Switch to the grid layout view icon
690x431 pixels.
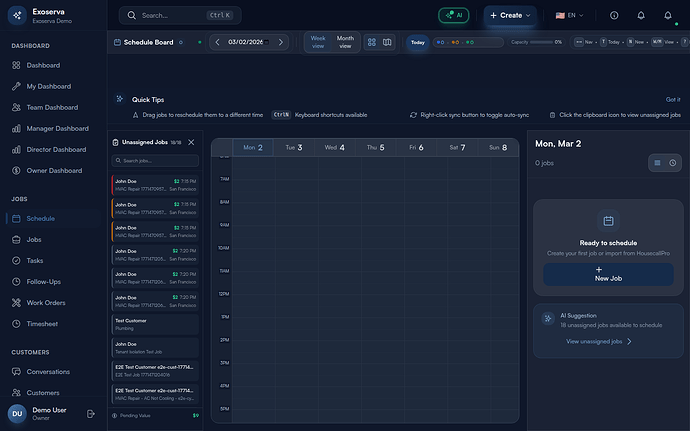point(372,42)
